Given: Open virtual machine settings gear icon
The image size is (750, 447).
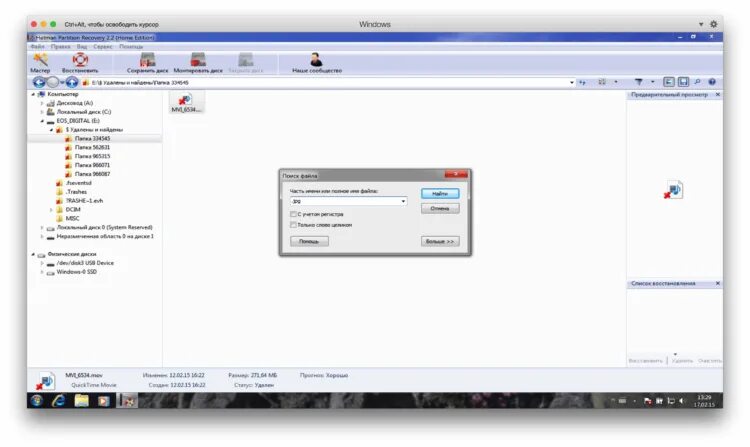Looking at the screenshot, I should coord(713,24).
